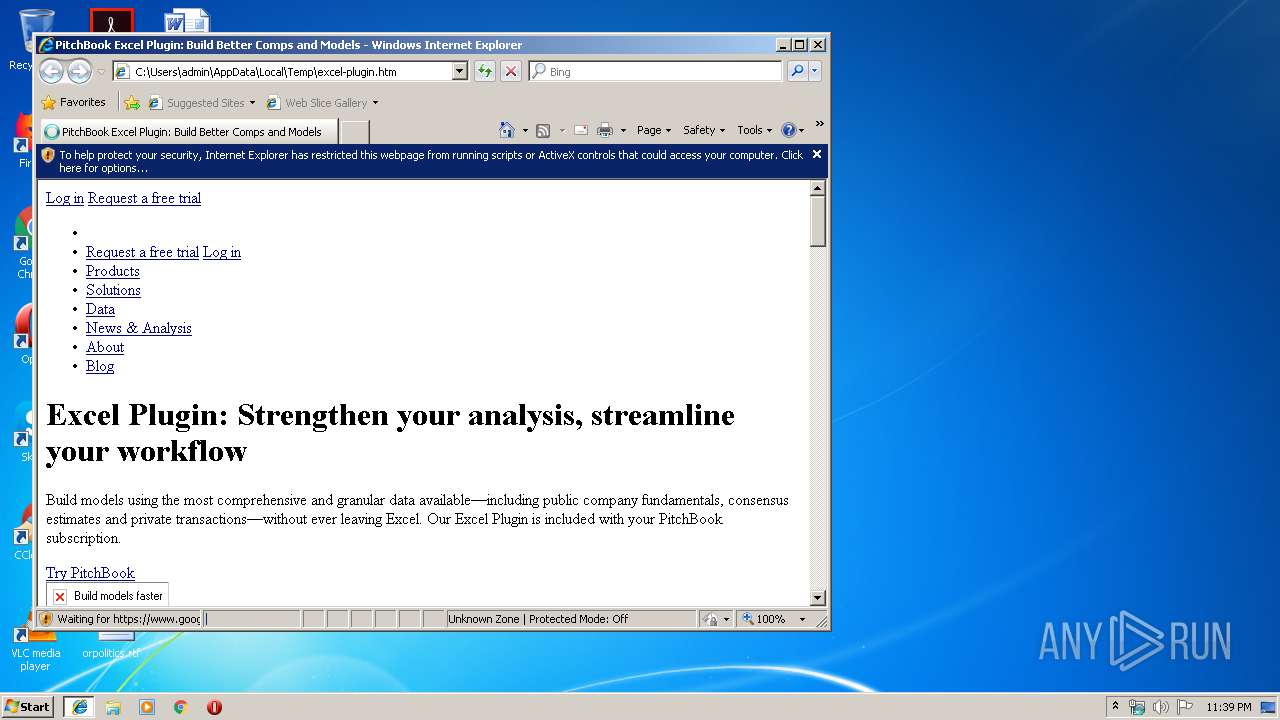Click the Print icon

coord(605,130)
